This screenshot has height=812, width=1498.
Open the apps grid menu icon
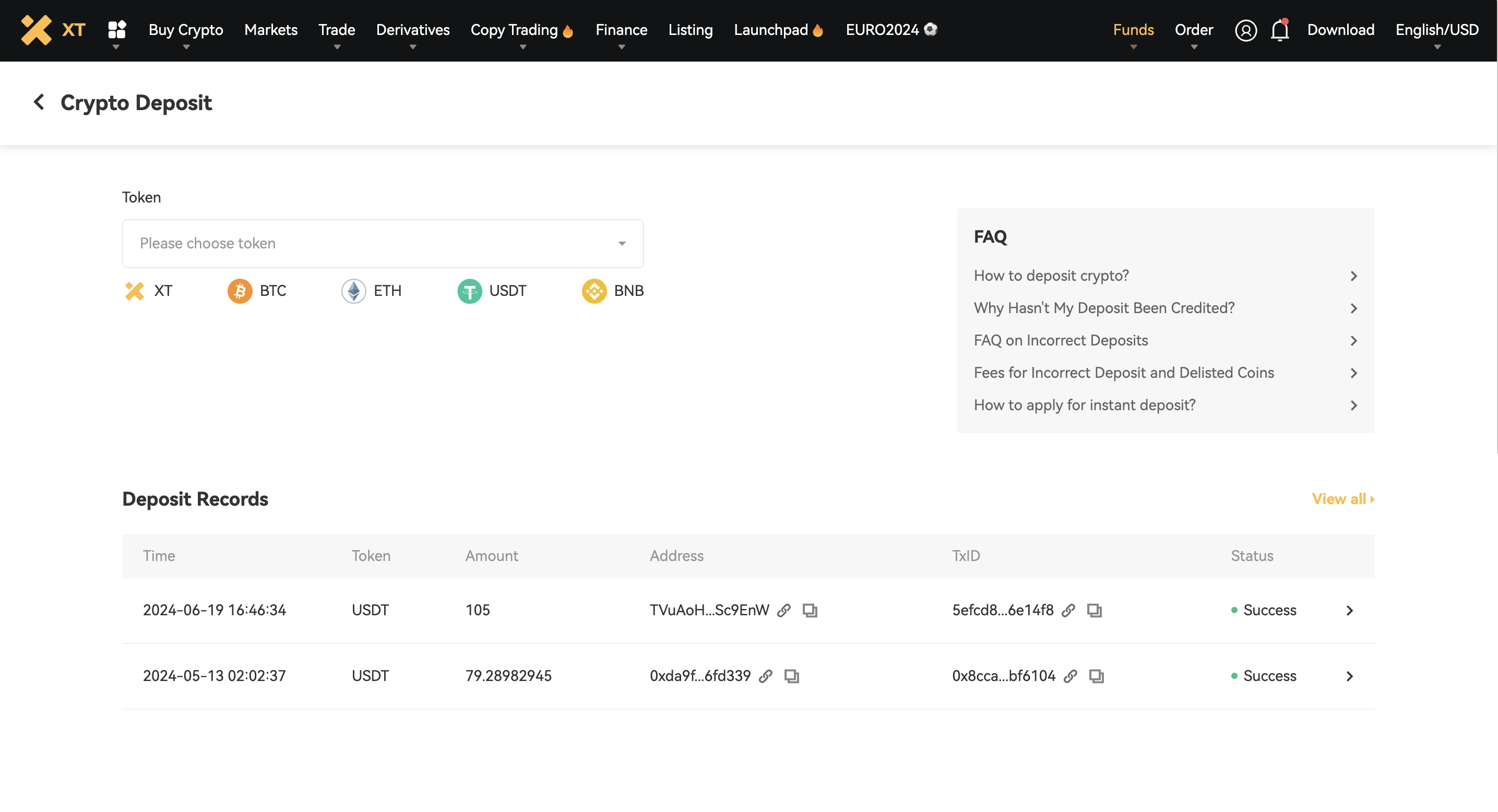pos(117,30)
